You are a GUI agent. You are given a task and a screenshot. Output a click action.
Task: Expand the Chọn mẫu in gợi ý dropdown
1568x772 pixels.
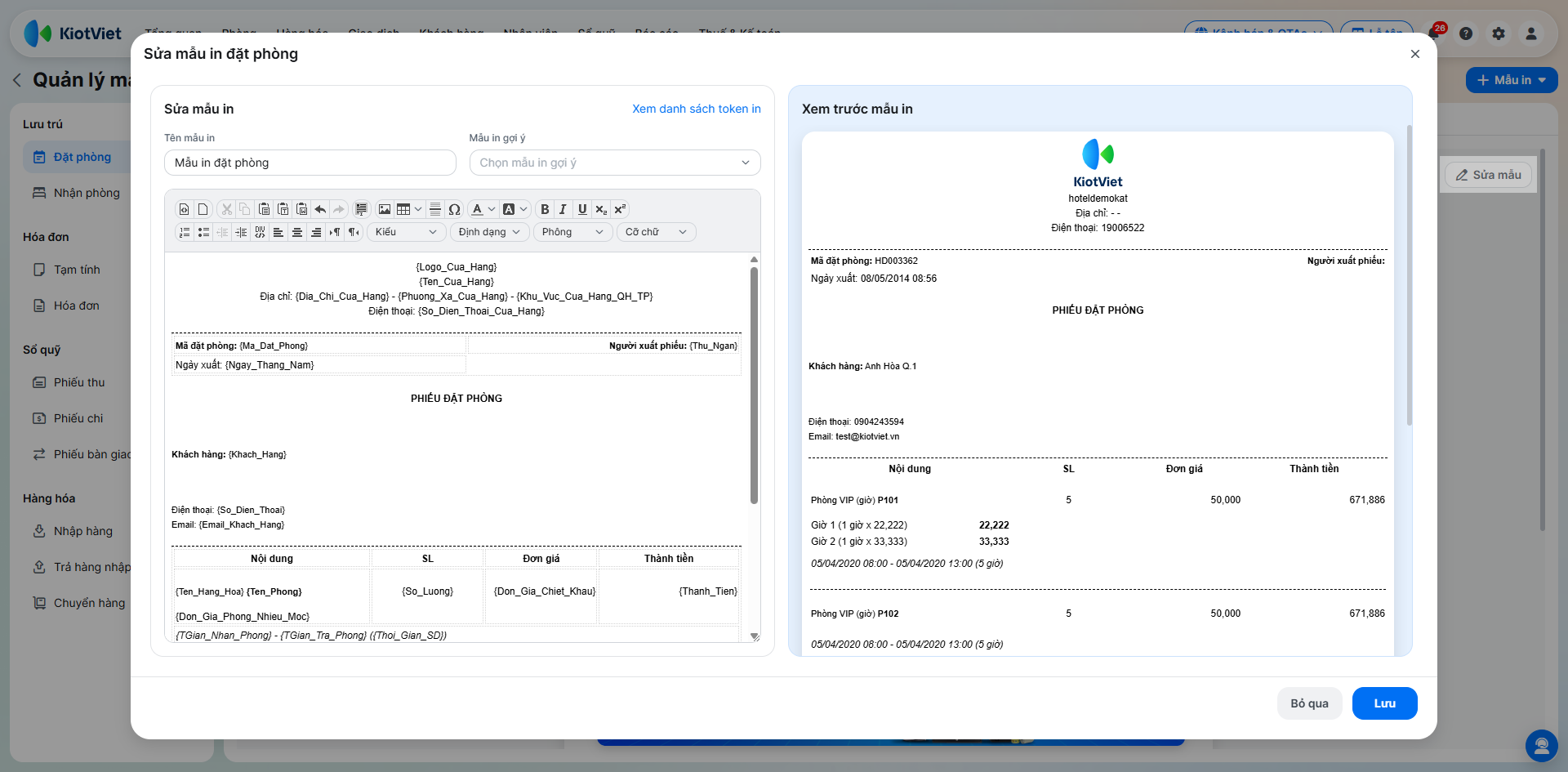point(615,163)
